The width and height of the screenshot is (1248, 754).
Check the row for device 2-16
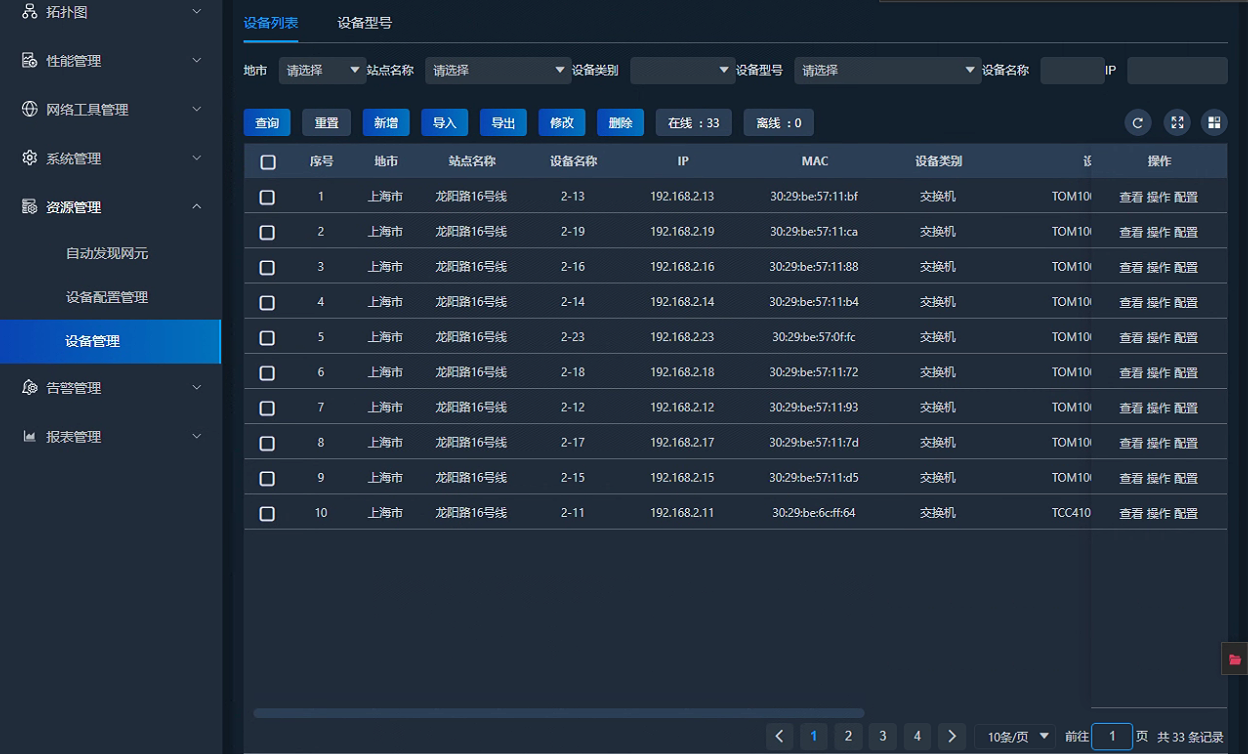[x=267, y=267]
